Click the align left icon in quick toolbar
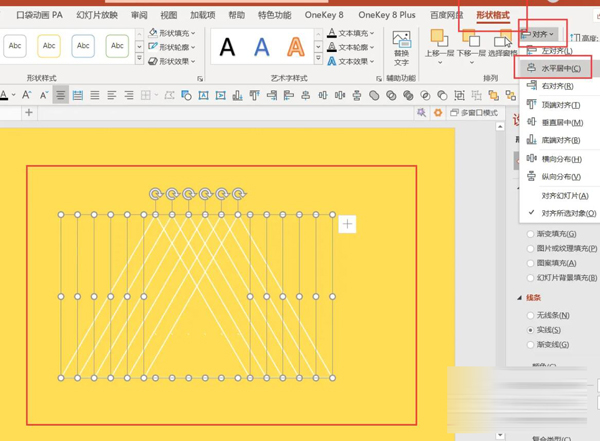 click(x=289, y=95)
